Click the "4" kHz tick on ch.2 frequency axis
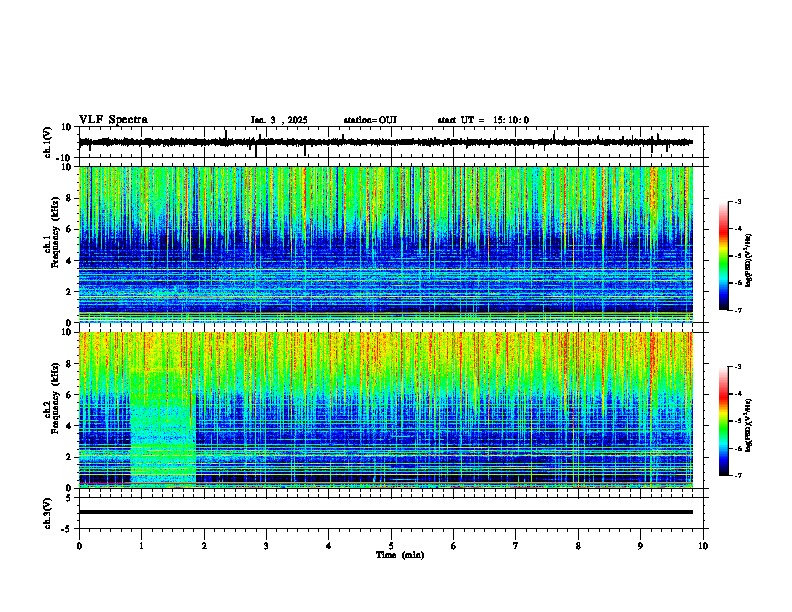 pos(70,426)
